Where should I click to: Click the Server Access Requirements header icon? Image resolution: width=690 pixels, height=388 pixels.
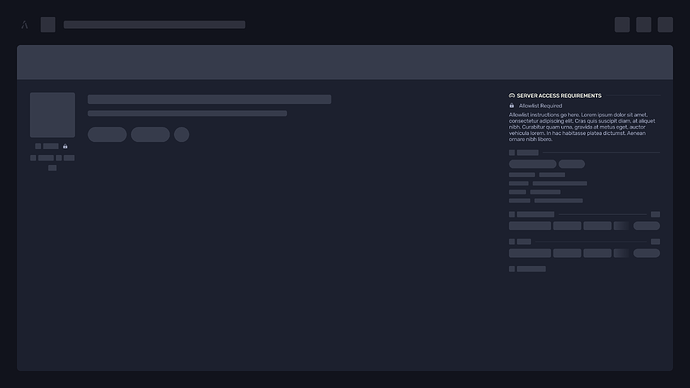512,95
